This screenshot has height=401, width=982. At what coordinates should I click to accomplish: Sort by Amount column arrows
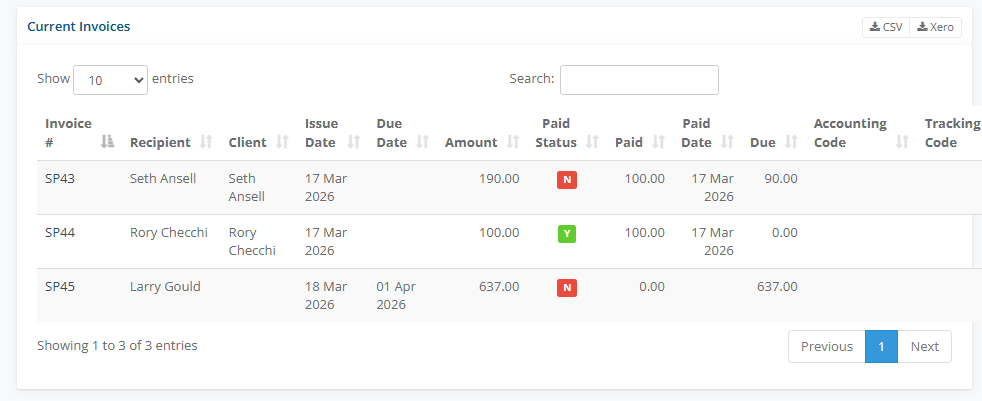(513, 142)
